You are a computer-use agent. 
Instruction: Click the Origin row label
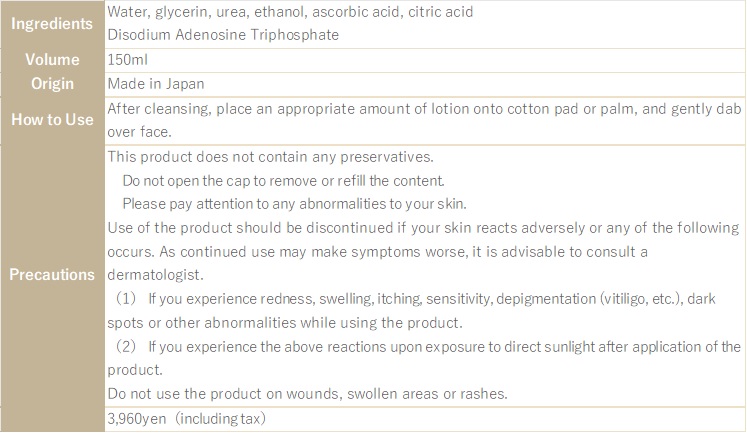click(52, 83)
